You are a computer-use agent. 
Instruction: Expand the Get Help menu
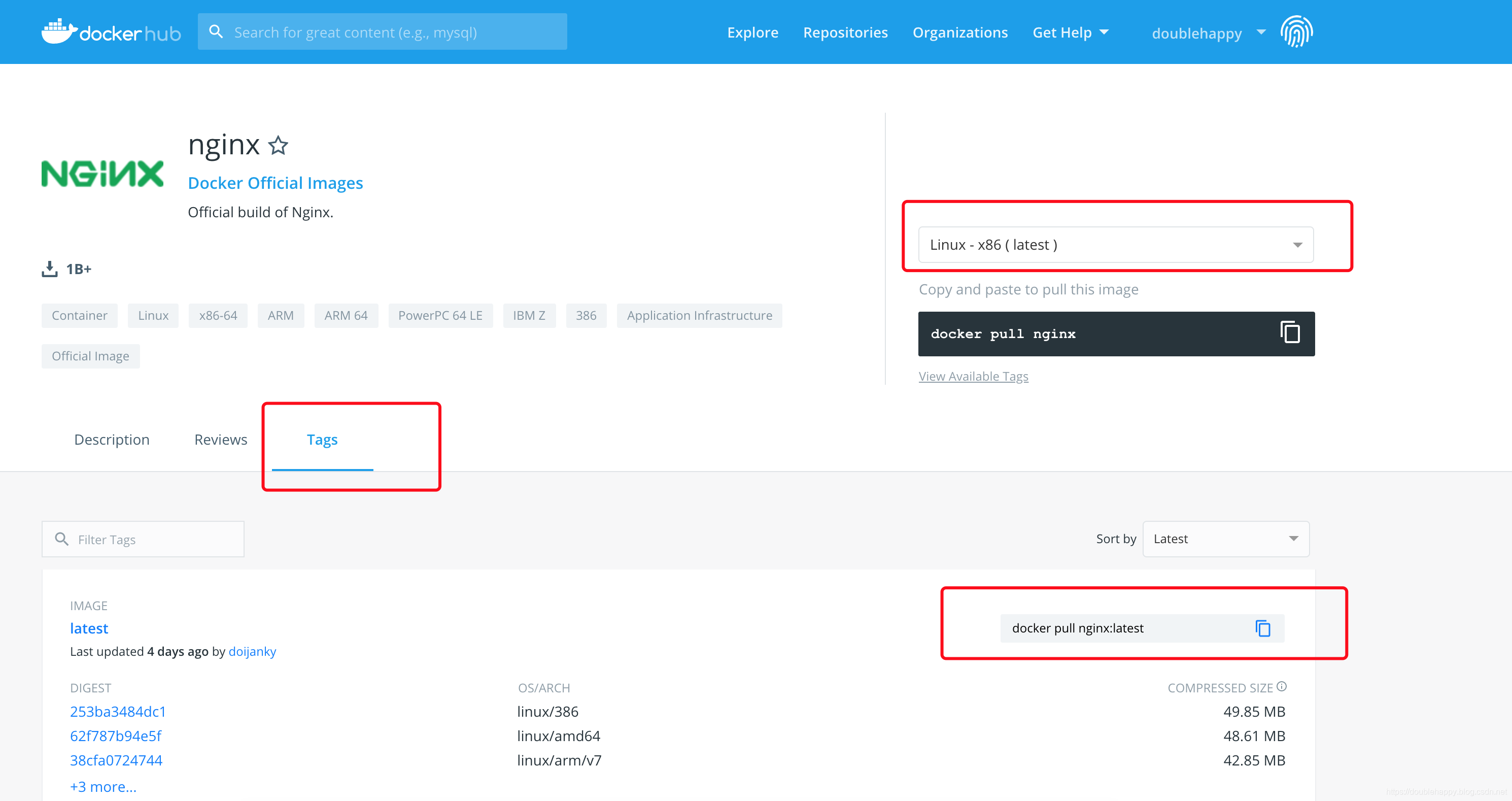(1070, 32)
